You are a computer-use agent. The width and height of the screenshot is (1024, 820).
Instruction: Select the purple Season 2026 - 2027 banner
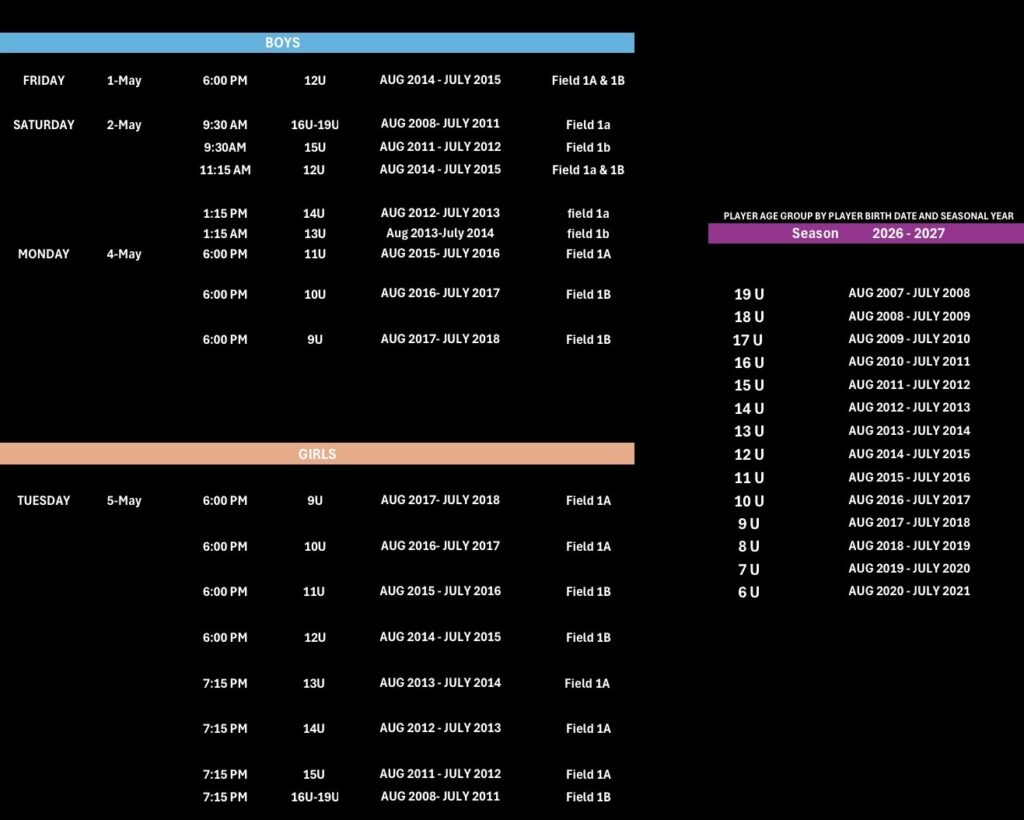[x=866, y=234]
